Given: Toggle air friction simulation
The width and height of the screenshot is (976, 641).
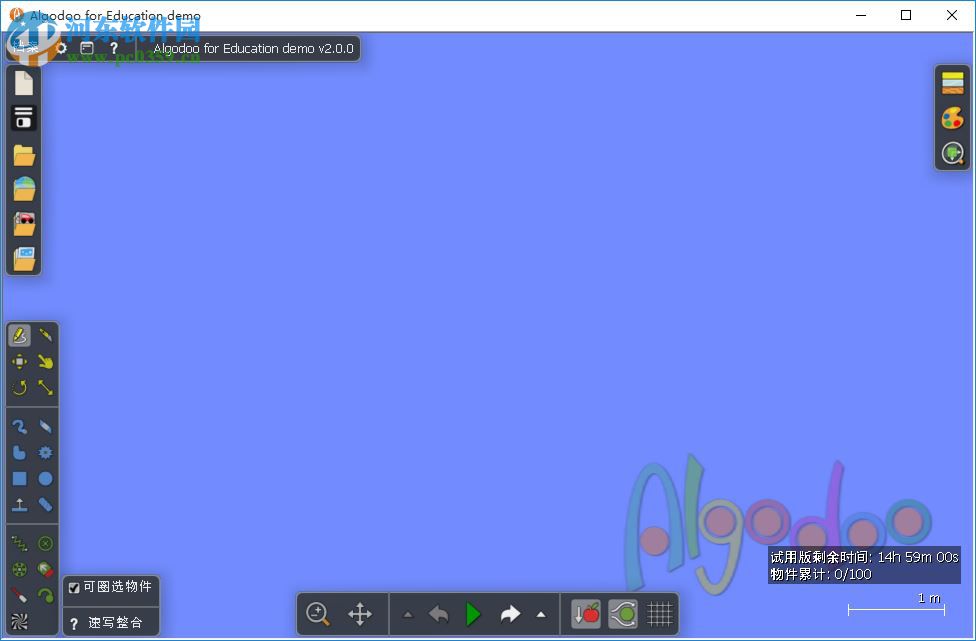Looking at the screenshot, I should click(x=624, y=614).
